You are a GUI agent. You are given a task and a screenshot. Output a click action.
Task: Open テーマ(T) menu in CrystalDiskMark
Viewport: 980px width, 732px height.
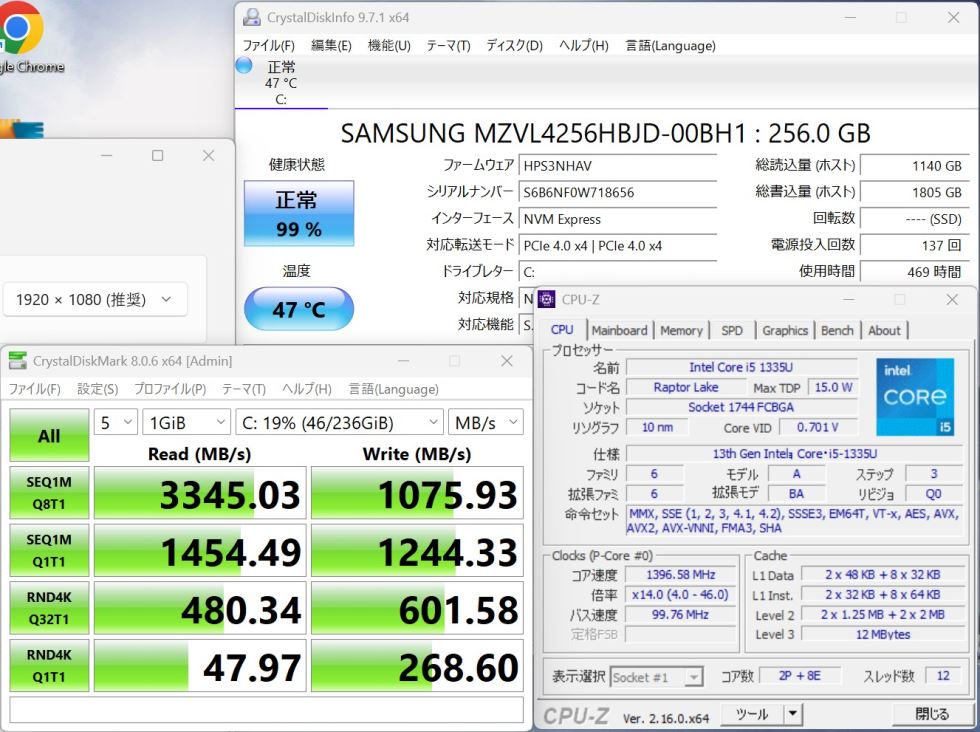(x=244, y=389)
